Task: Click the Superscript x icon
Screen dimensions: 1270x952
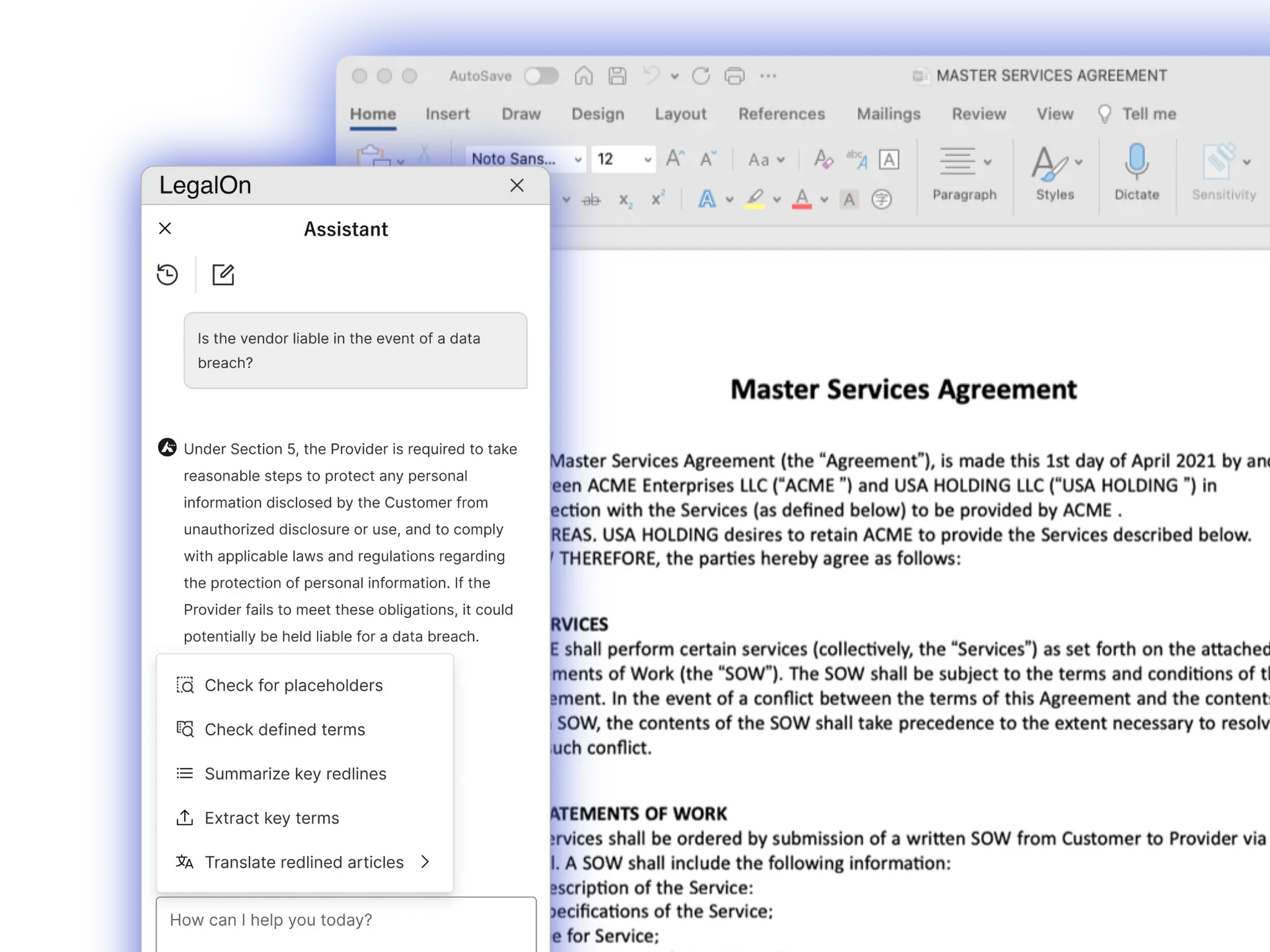Action: [x=658, y=198]
